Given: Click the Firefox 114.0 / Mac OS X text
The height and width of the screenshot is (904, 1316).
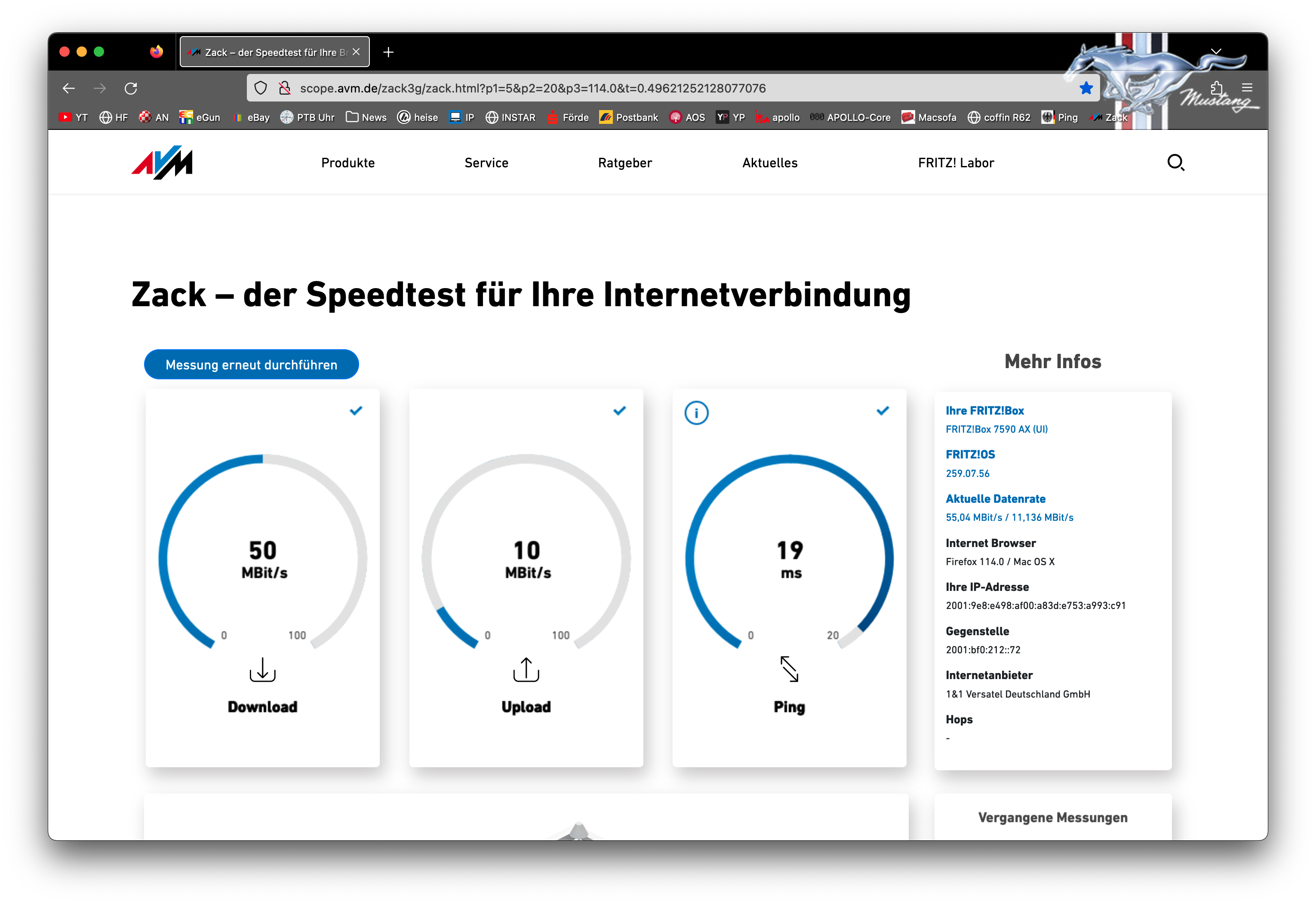Looking at the screenshot, I should (1000, 561).
